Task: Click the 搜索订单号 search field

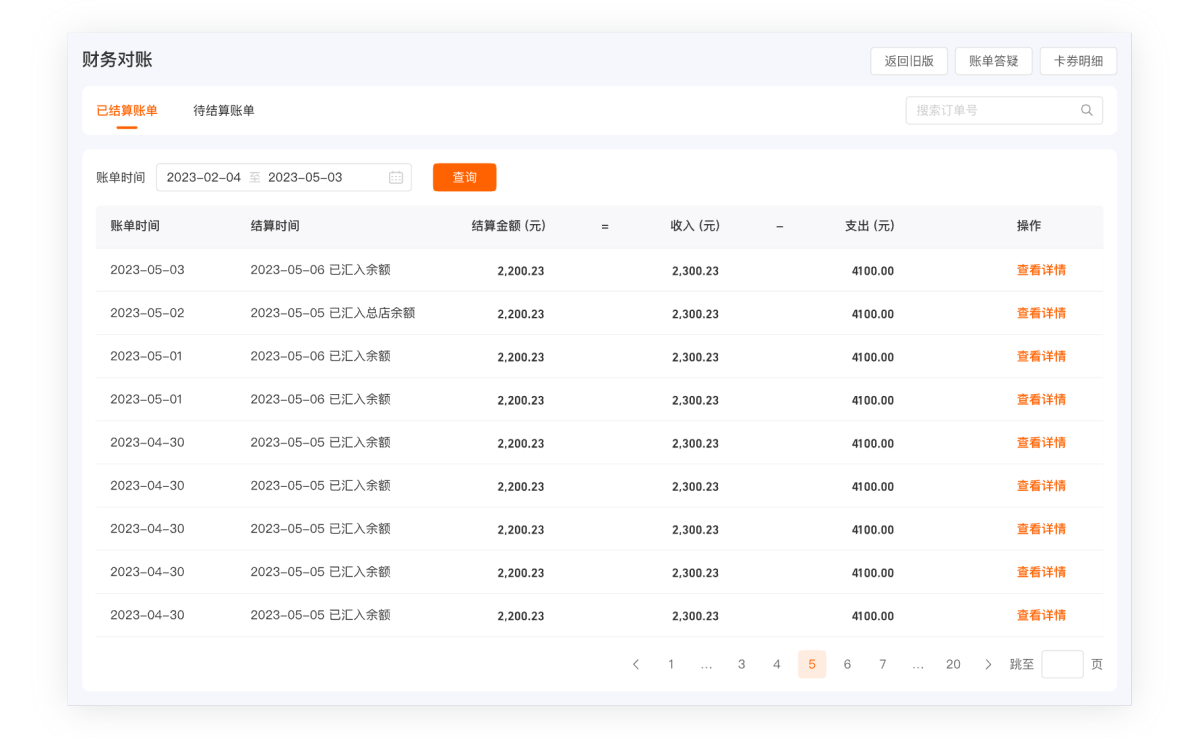Action: coord(990,111)
